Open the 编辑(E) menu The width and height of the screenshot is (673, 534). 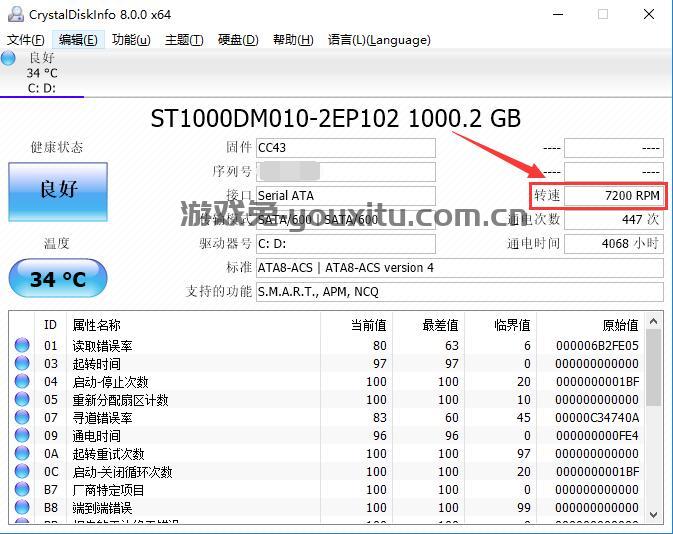coord(78,40)
